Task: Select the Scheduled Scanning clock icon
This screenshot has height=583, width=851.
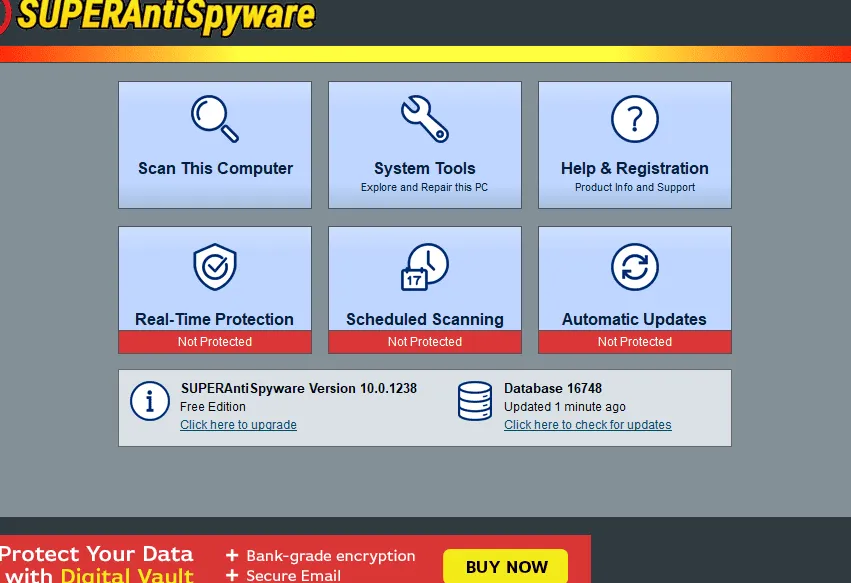Action: tap(424, 266)
